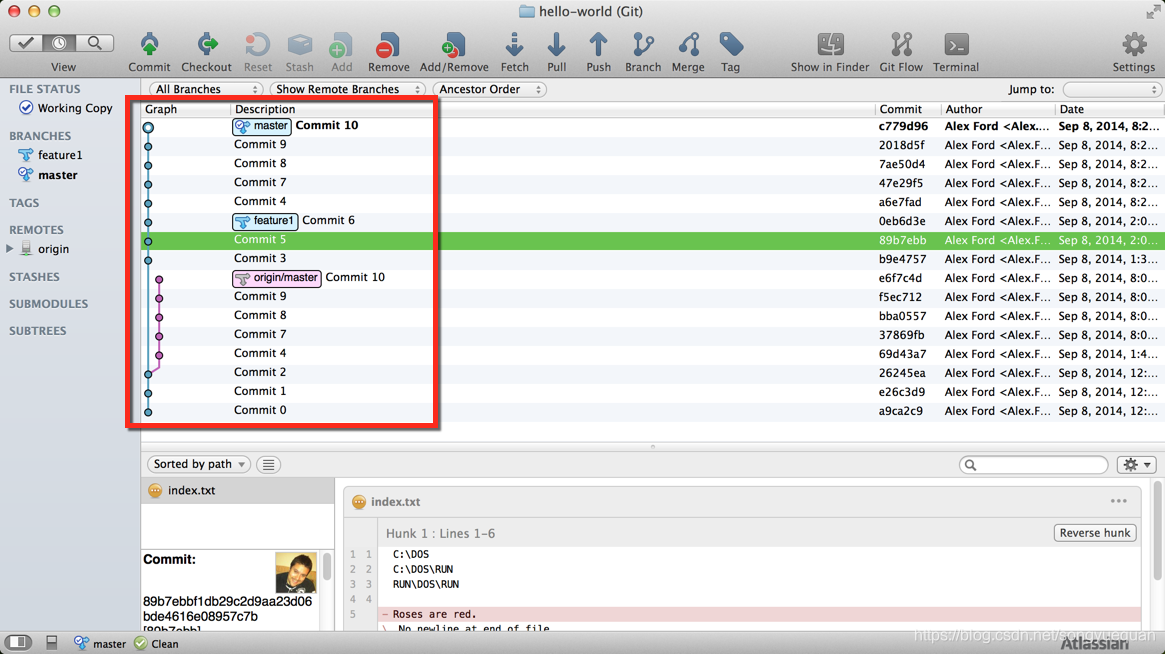
Task: Open the All Branches dropdown
Action: click(x=205, y=89)
